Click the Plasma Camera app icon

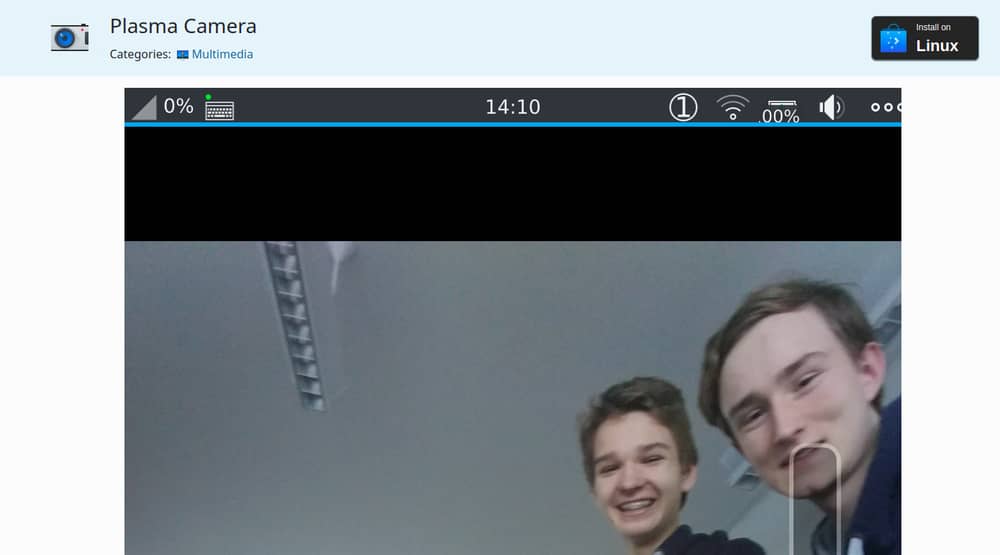coord(70,38)
